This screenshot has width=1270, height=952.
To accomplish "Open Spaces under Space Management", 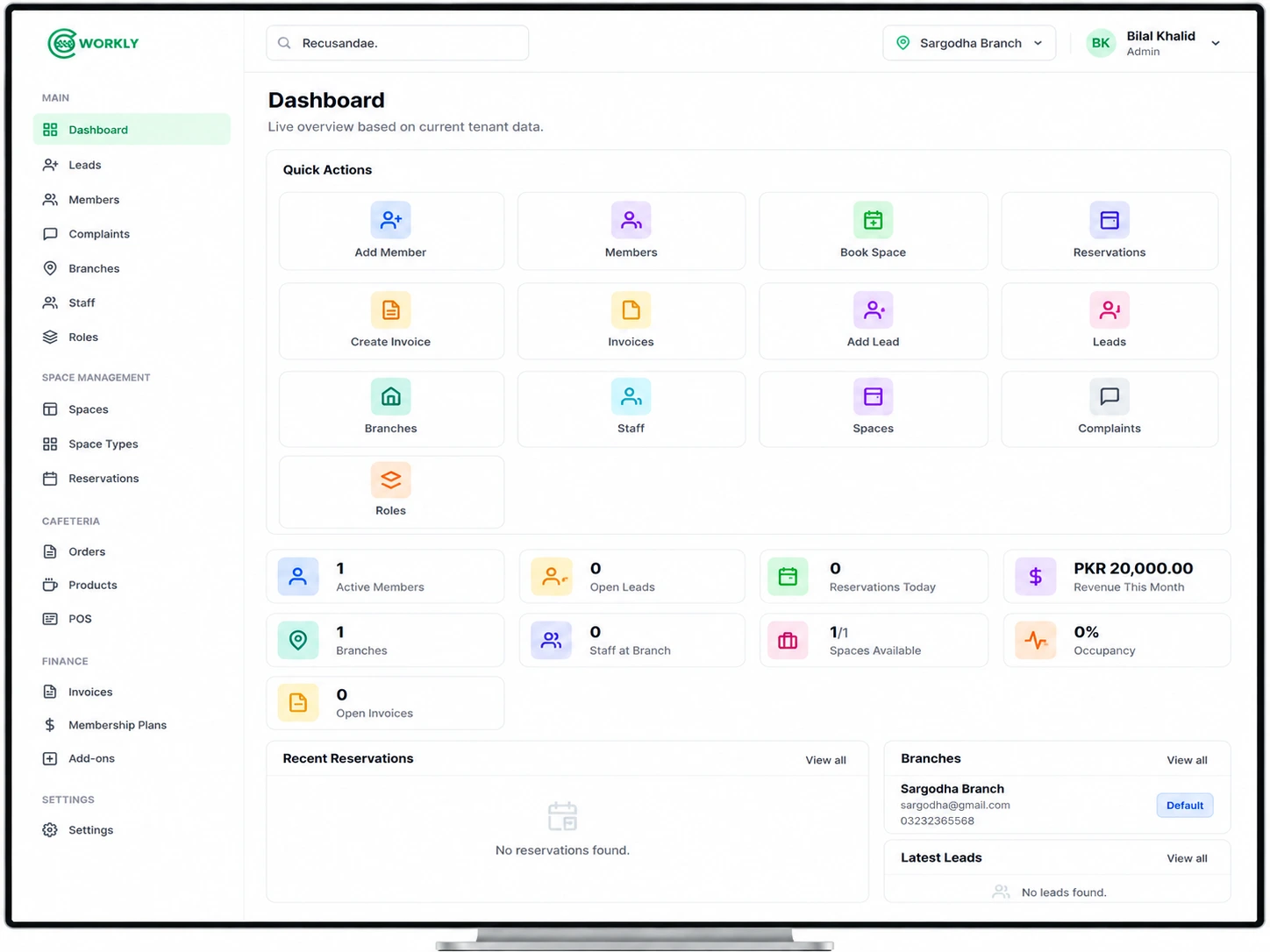I will click(x=132, y=409).
